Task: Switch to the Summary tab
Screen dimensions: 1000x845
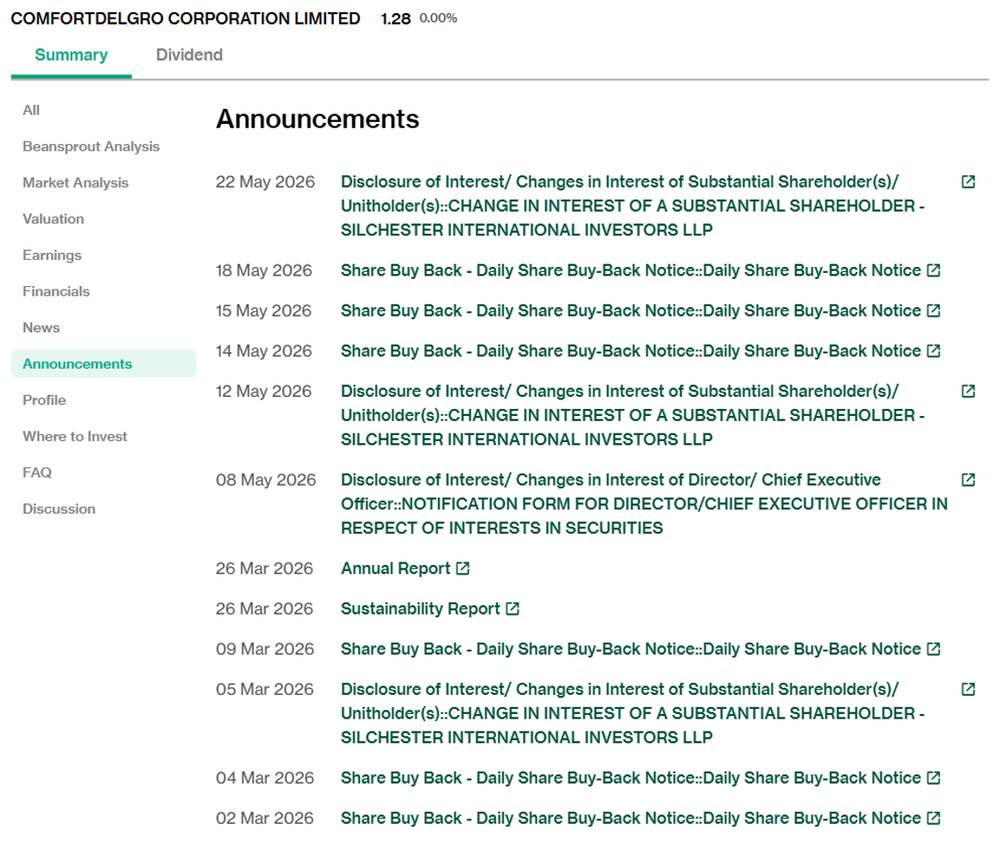Action: tap(71, 55)
